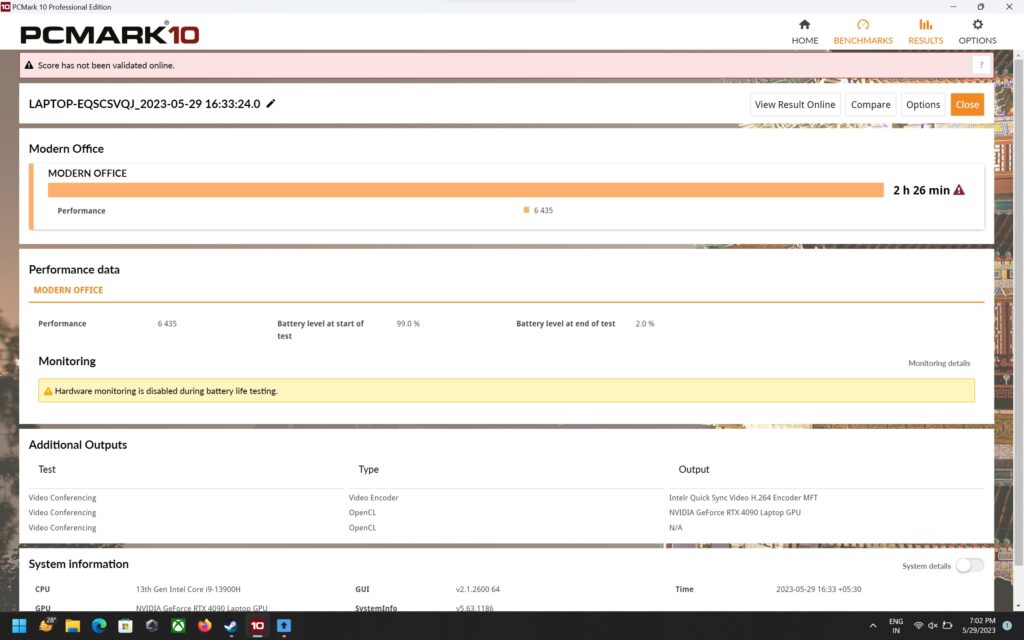Image resolution: width=1024 pixels, height=640 pixels.
Task: Open Steam from the taskbar
Action: coord(231,626)
